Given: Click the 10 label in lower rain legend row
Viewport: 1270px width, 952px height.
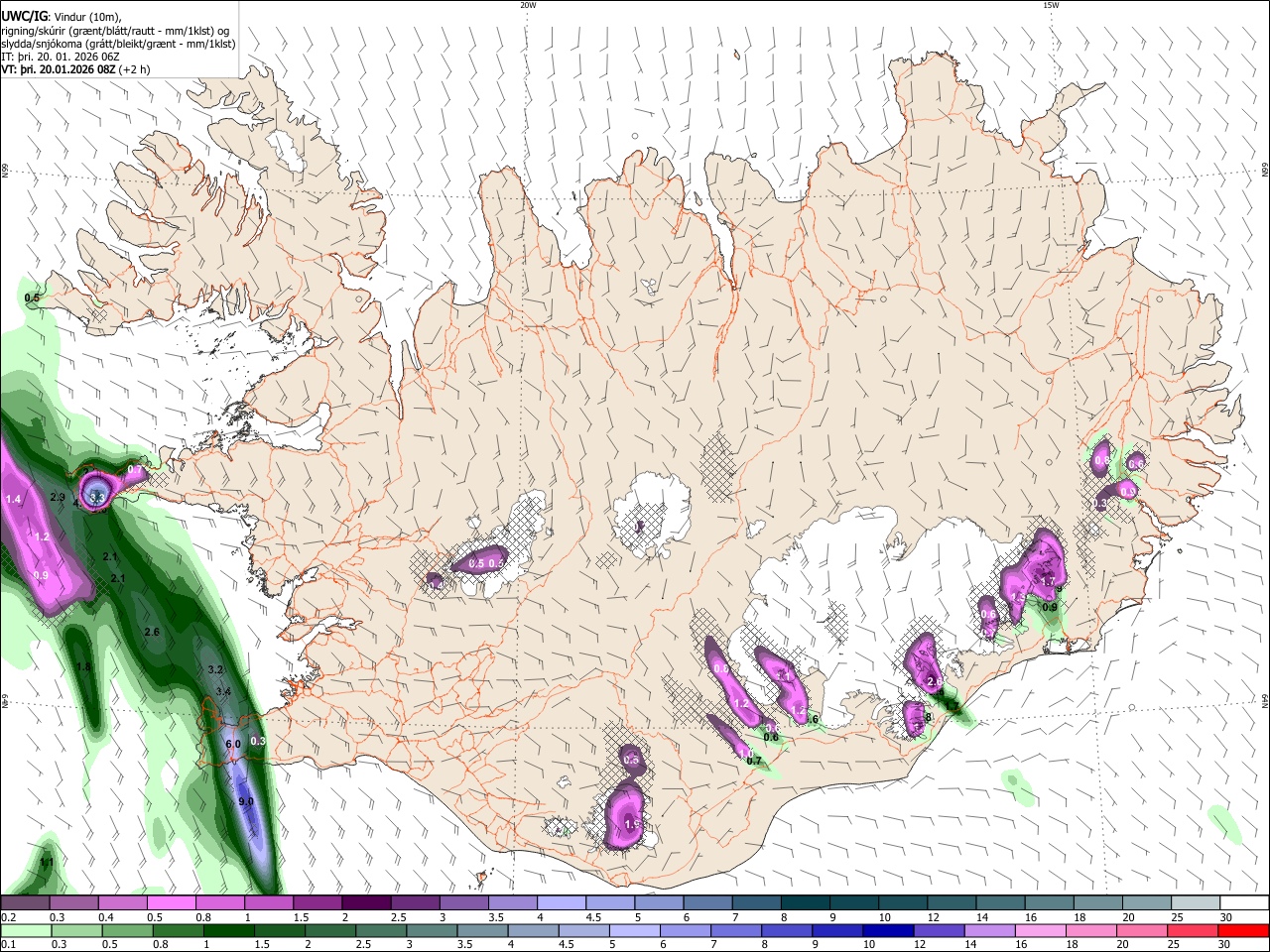Looking at the screenshot, I should coord(868,945).
